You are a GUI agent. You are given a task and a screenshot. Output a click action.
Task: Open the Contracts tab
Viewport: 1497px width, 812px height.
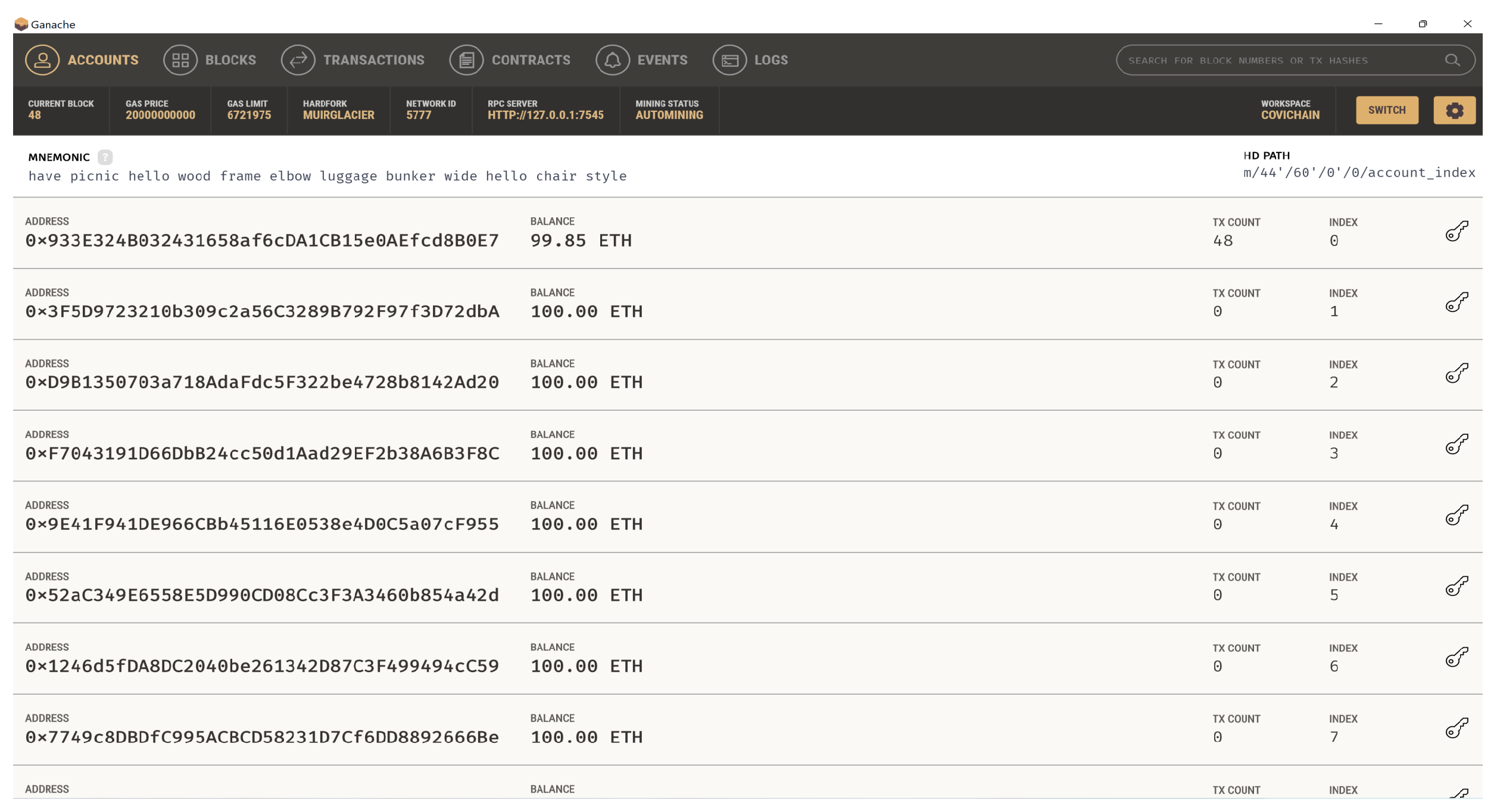point(510,60)
